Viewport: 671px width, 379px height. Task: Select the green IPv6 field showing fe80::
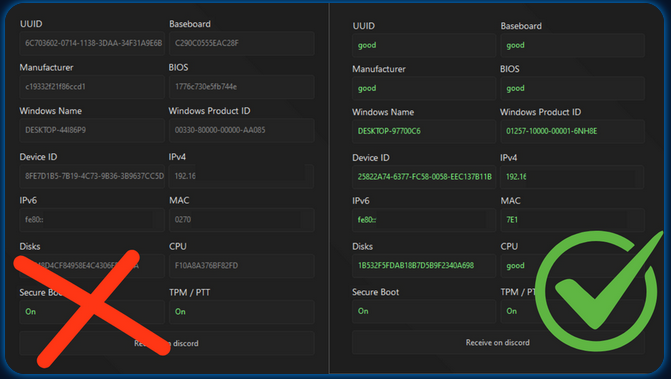point(424,220)
